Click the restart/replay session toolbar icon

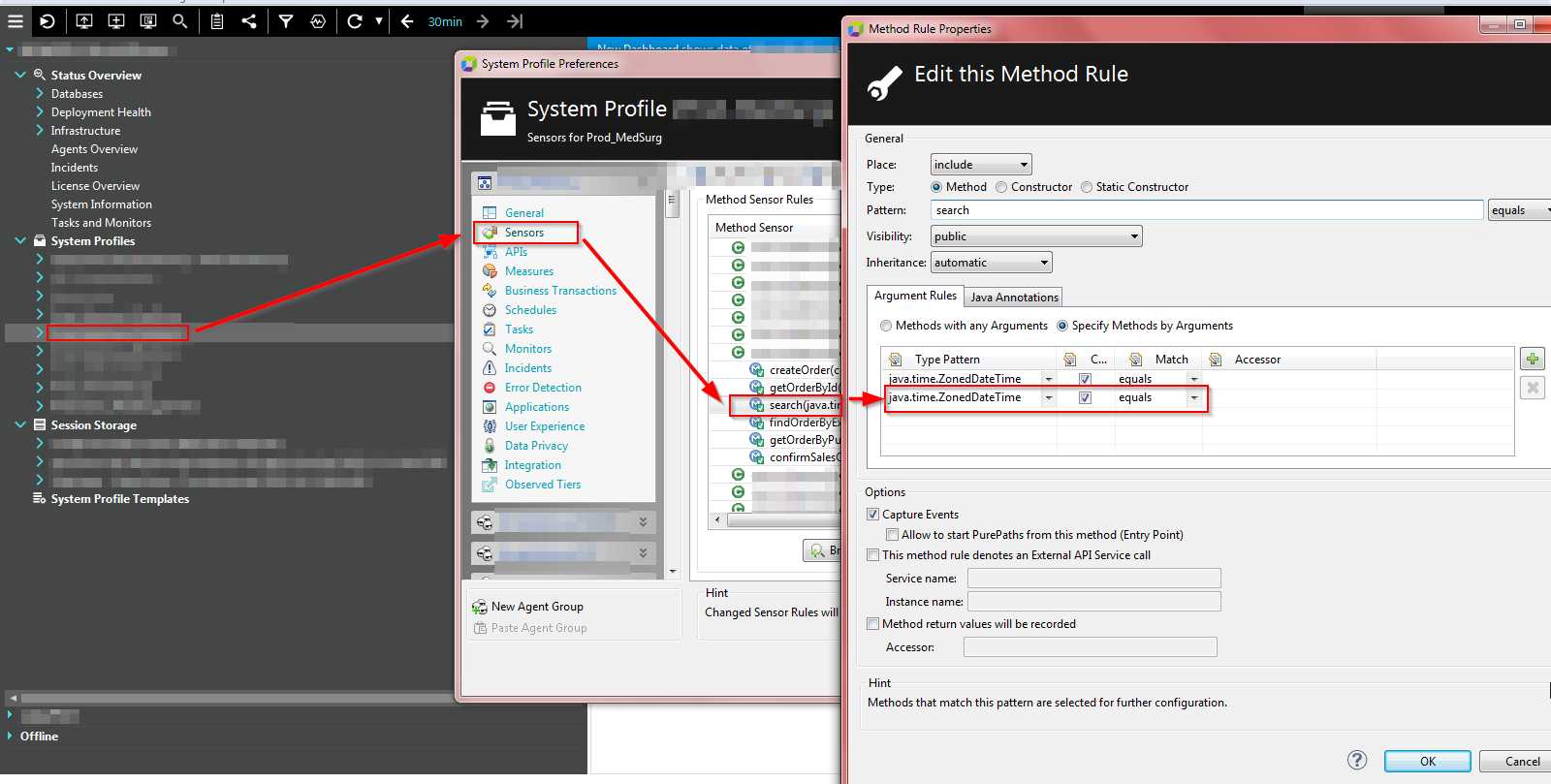47,20
